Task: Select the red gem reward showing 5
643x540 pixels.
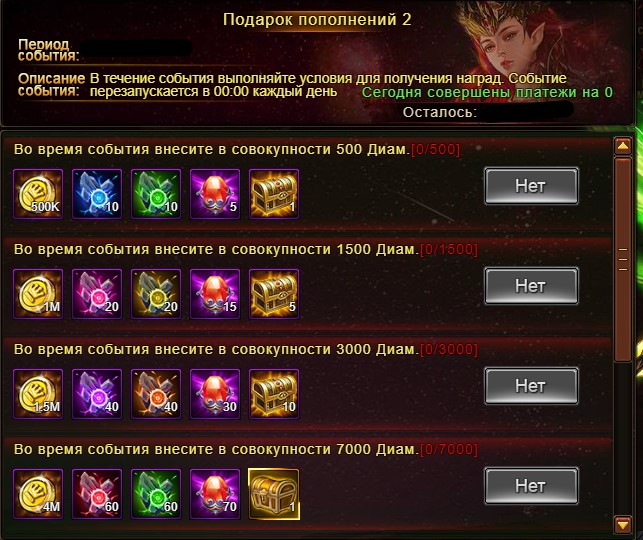Action: coord(215,194)
